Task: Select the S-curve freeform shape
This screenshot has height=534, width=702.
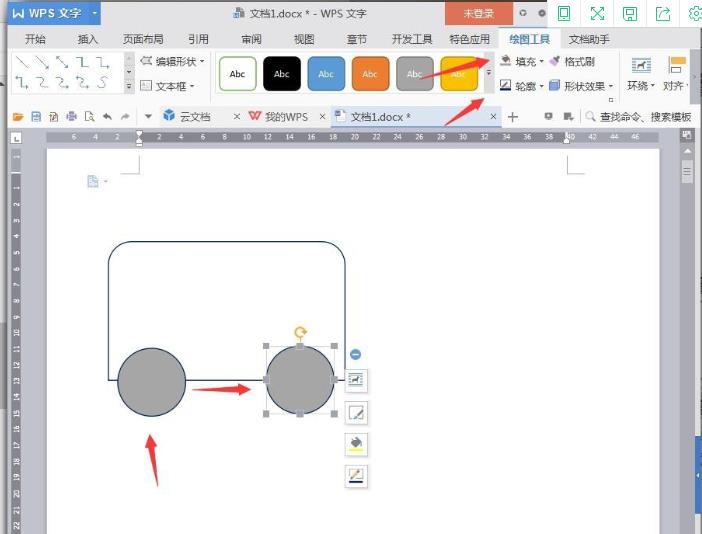Action: pyautogui.click(x=103, y=82)
